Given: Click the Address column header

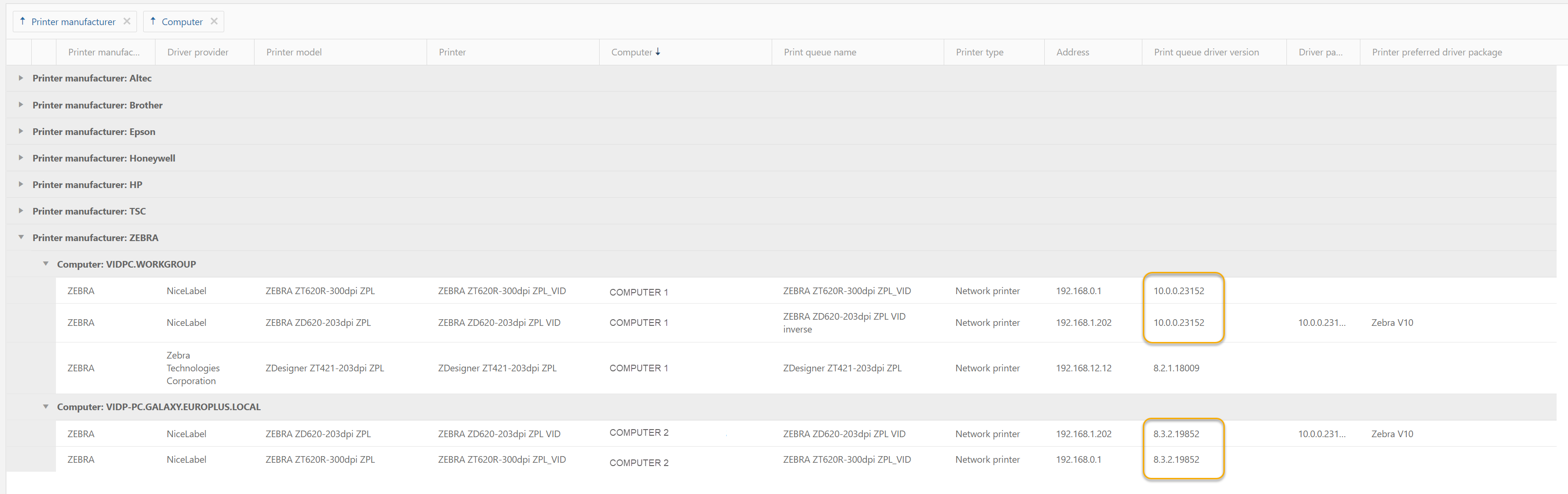Looking at the screenshot, I should click(x=1073, y=52).
